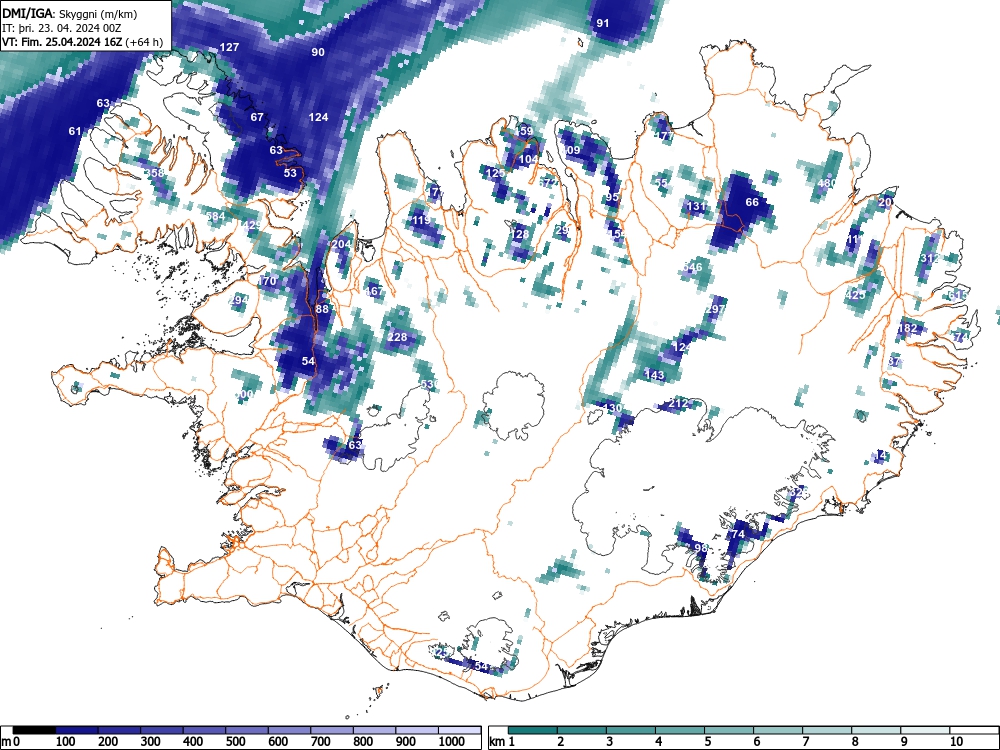Select the dark teal swatch between km 1 and 2
1000x750 pixels.
(x=533, y=730)
